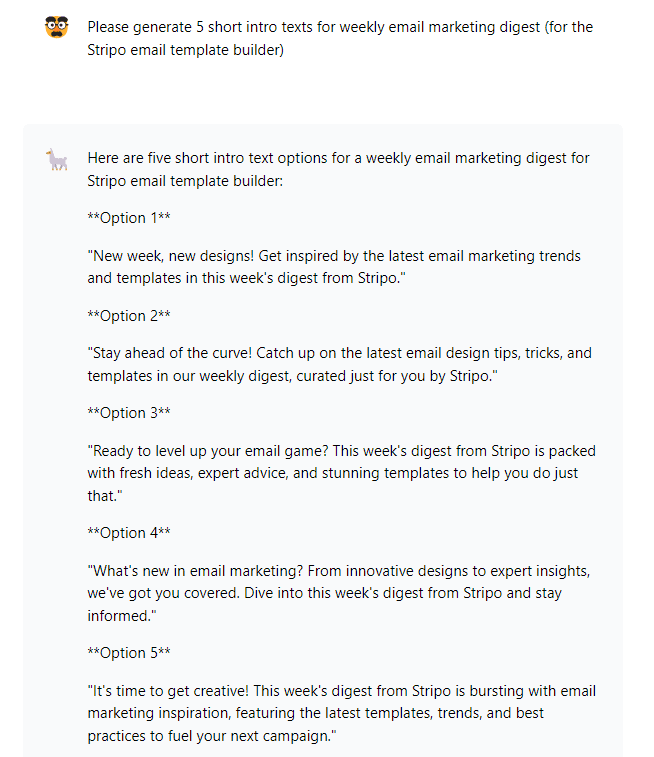Click the "**Option 5**" heading
Image resolution: width=654 pixels, height=757 pixels.
click(x=129, y=653)
